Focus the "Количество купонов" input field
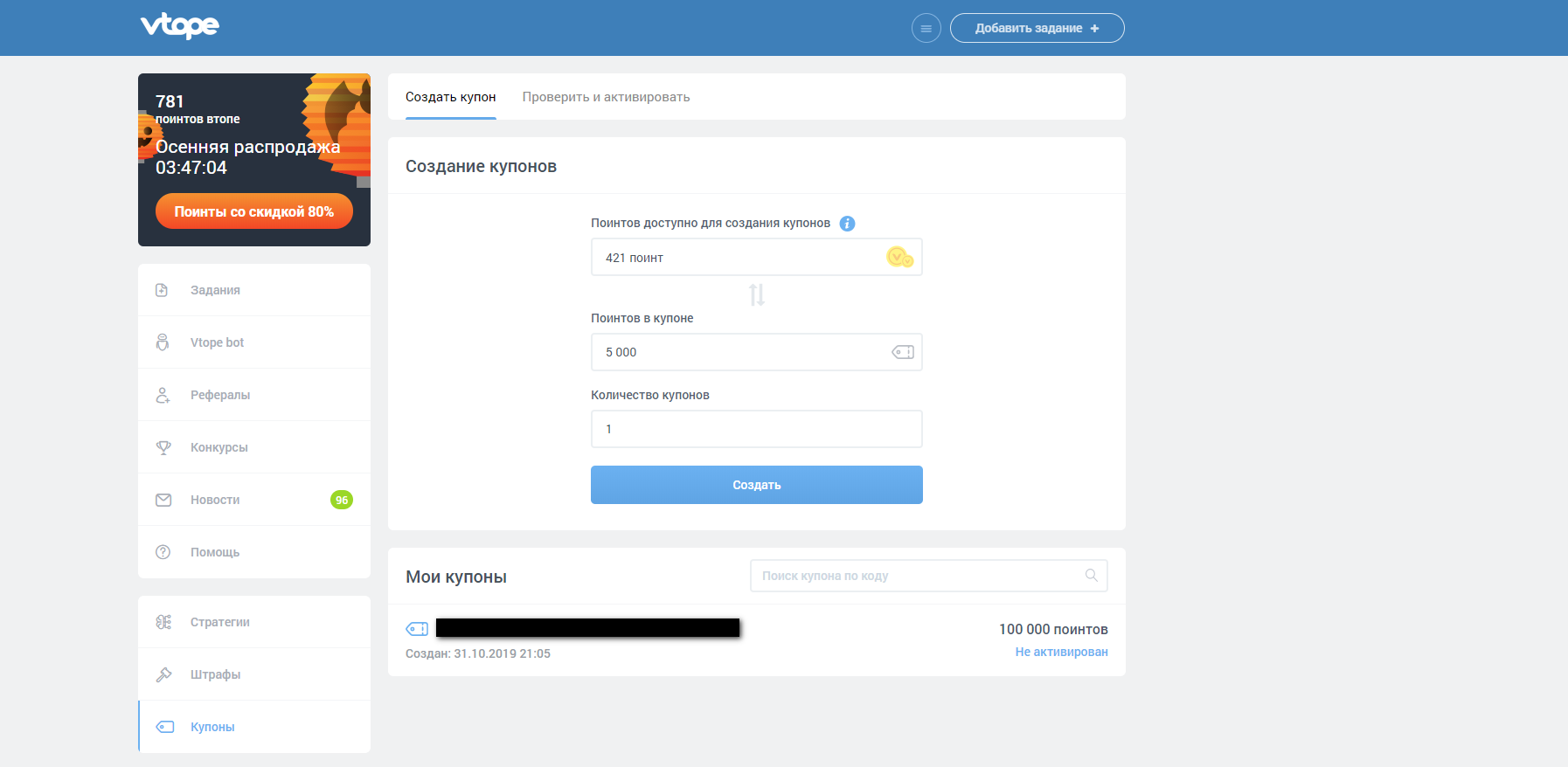The image size is (1568, 767). [x=756, y=429]
